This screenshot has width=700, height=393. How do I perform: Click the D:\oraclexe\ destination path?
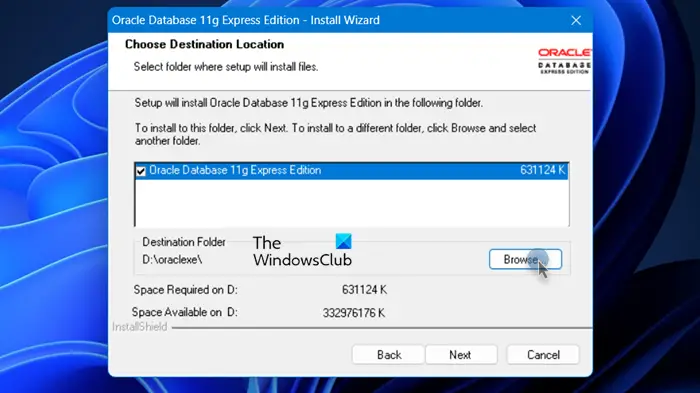coord(172,259)
